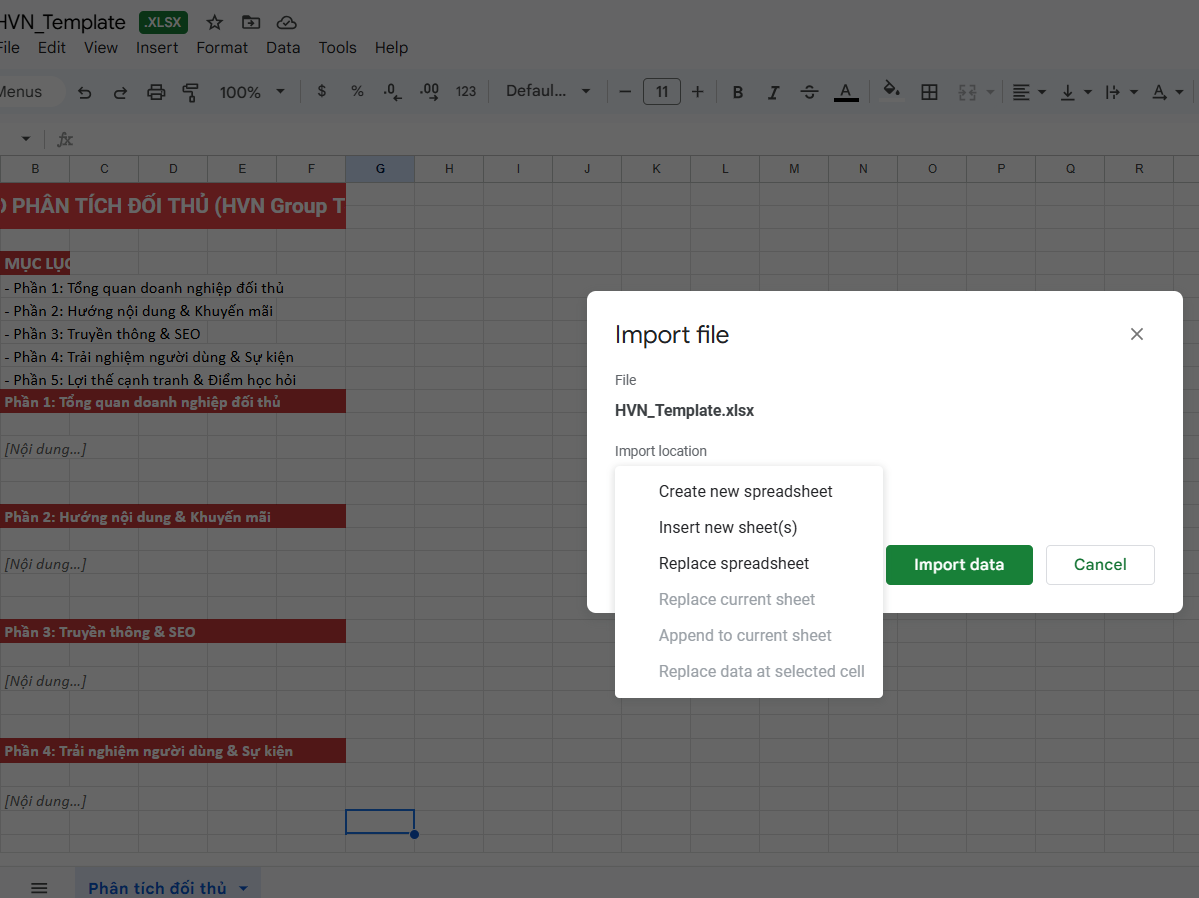Open the fill color bucket
This screenshot has width=1199, height=898.
[891, 90]
